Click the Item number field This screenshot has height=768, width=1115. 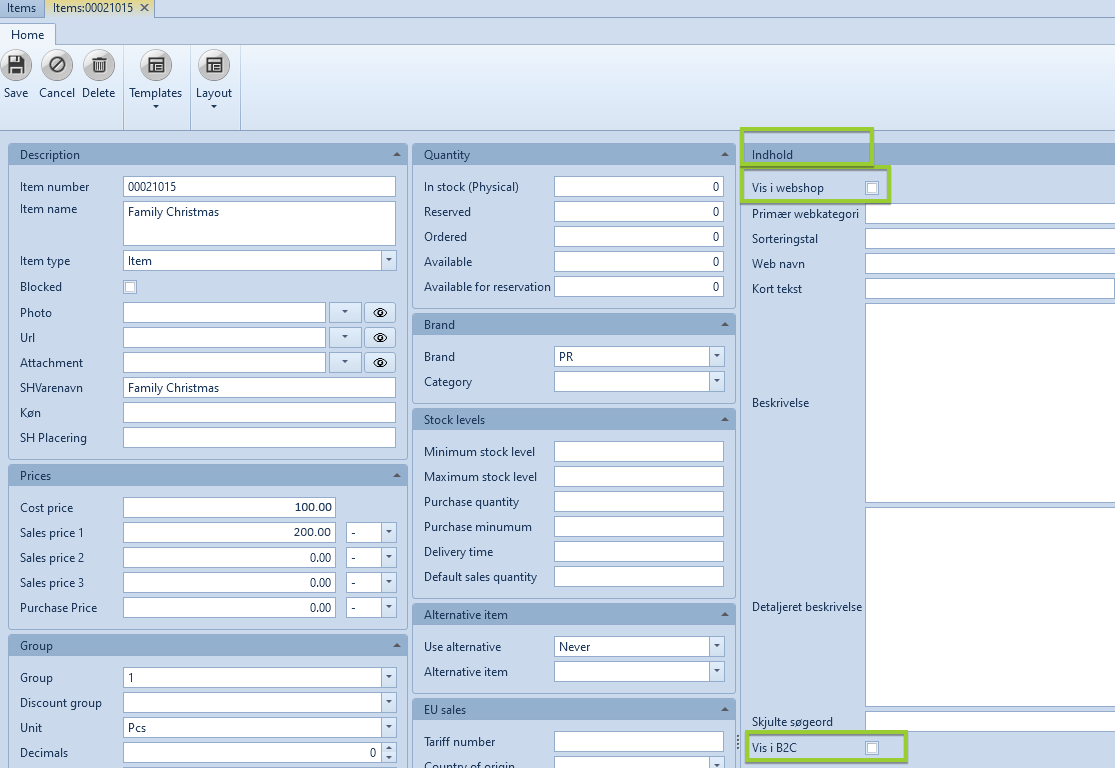(260, 187)
